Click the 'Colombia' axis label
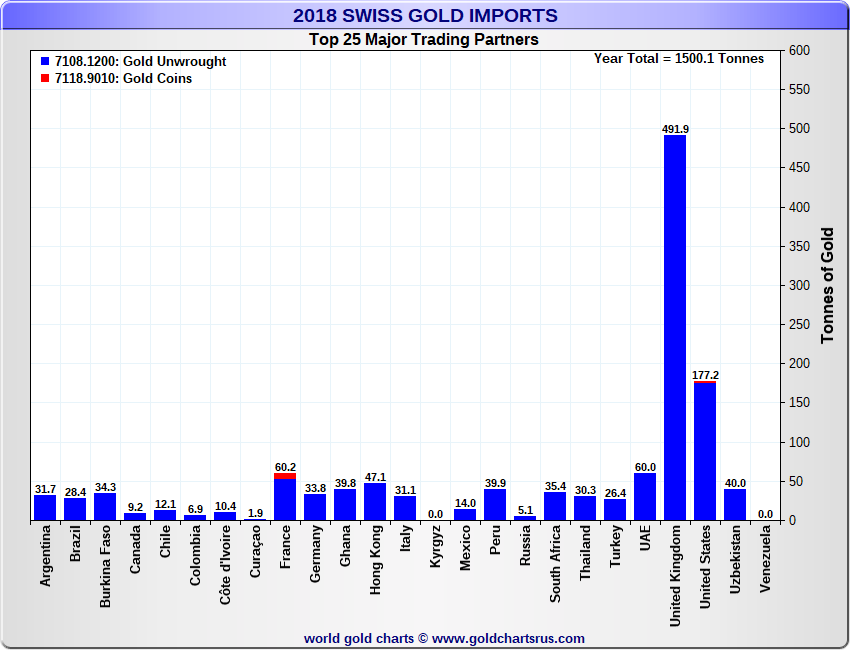This screenshot has width=850, height=650. 195,555
